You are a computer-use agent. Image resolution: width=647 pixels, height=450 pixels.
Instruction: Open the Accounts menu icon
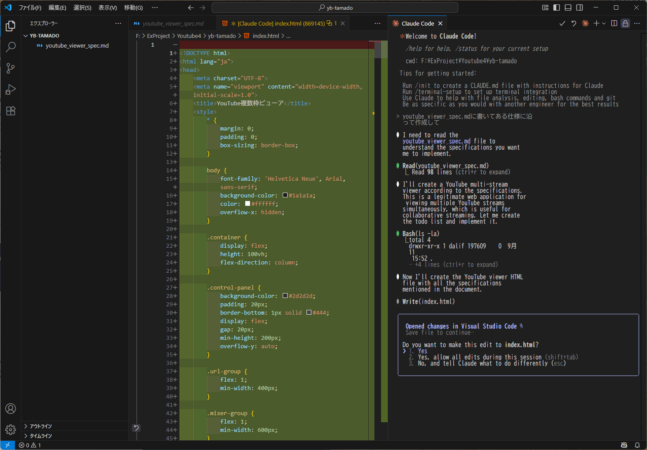(x=10, y=408)
